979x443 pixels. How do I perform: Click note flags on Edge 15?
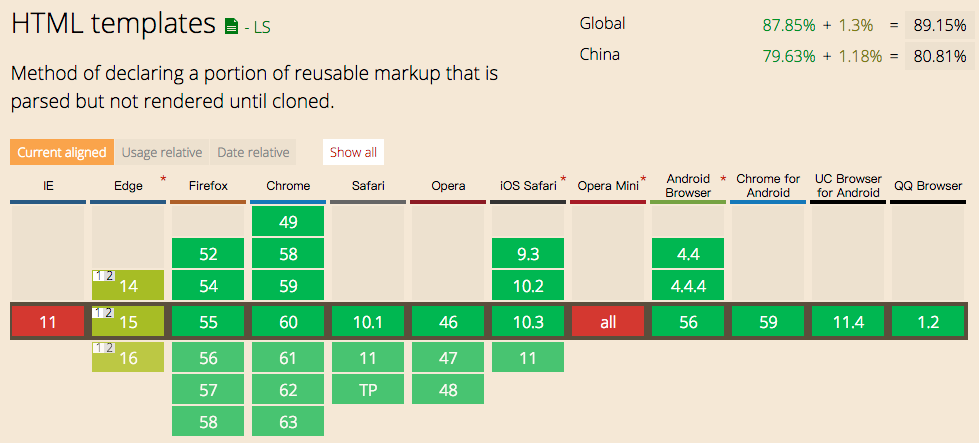[x=104, y=312]
